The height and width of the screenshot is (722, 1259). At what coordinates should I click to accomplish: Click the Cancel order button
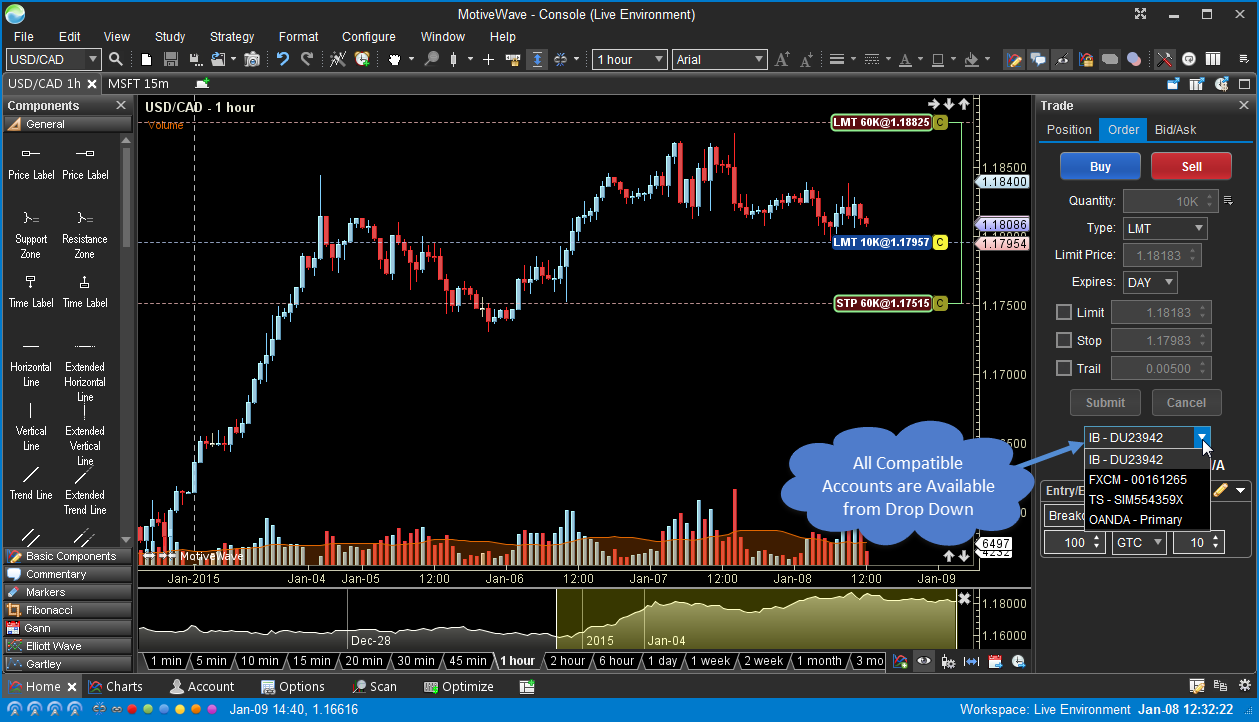[x=1186, y=403]
